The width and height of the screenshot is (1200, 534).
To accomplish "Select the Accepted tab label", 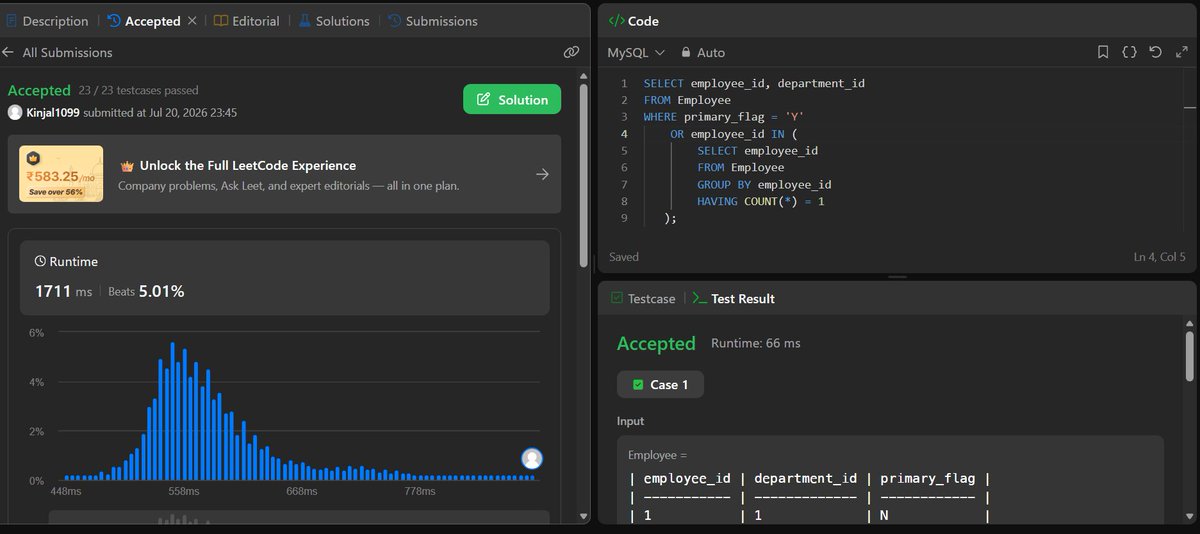I will pyautogui.click(x=152, y=21).
